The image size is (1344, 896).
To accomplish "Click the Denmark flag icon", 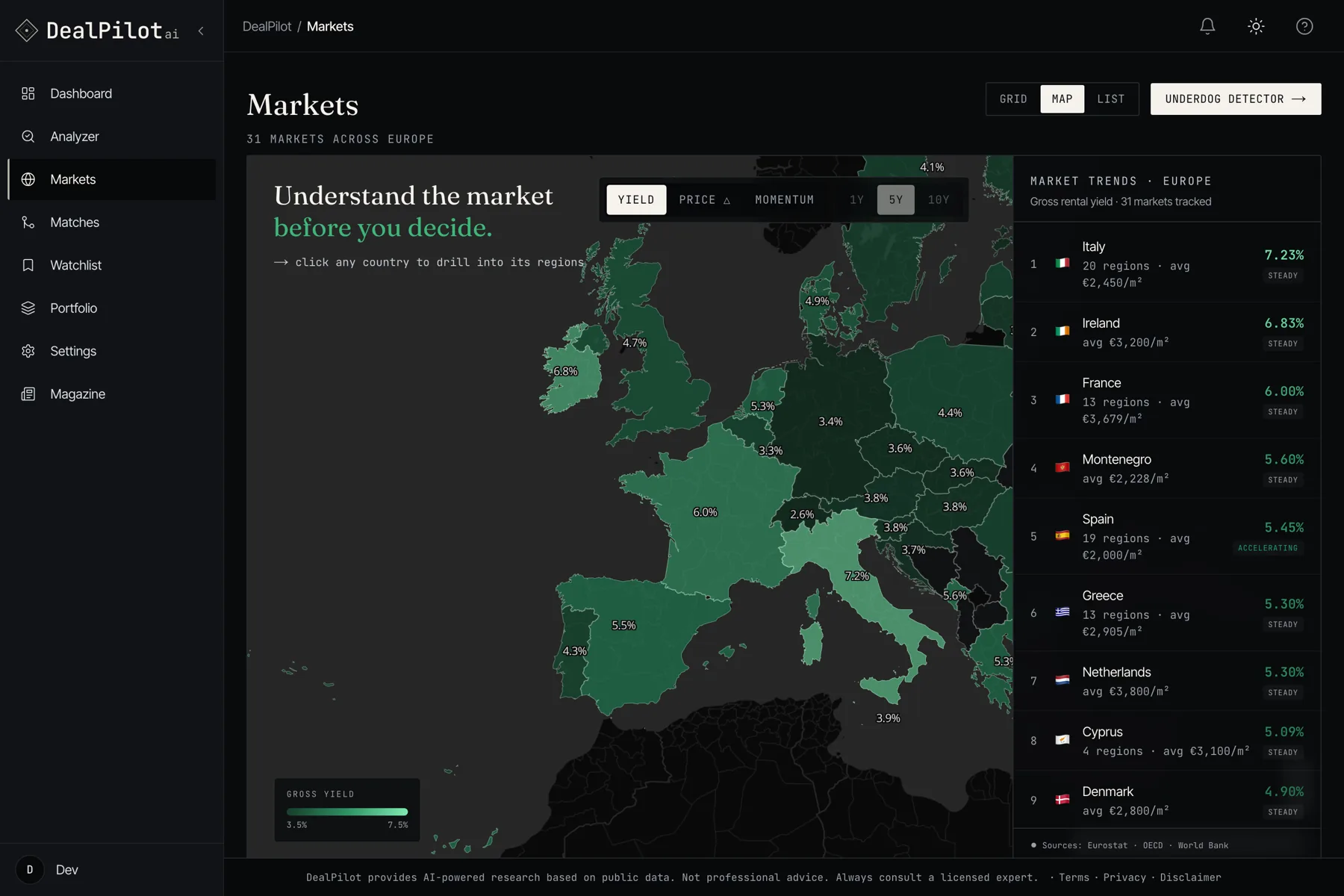I will (x=1063, y=800).
